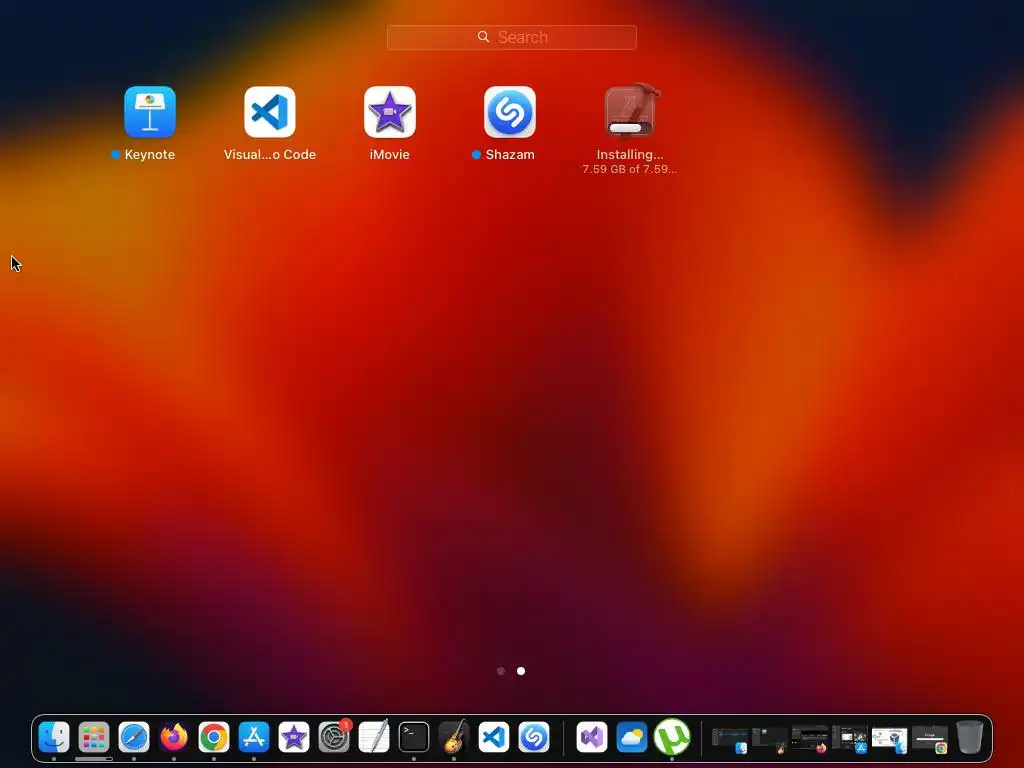The image size is (1024, 768).
Task: Launch Shazam from the Launchpad grid
Action: click(x=510, y=112)
